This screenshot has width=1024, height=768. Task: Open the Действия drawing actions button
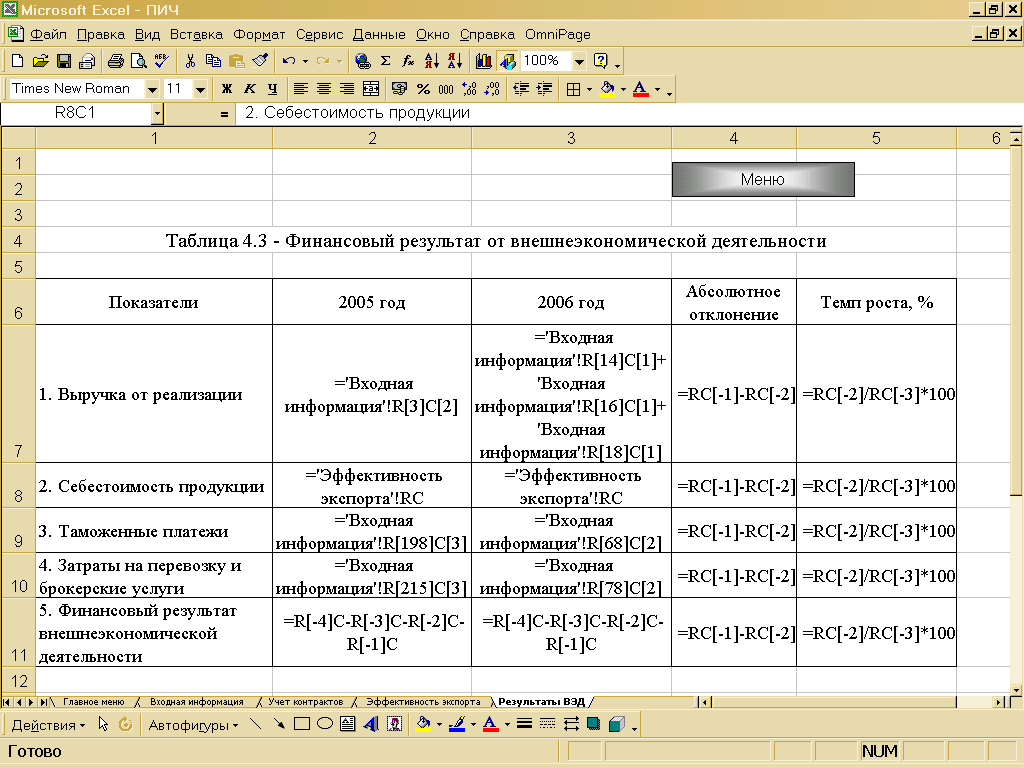pos(48,725)
